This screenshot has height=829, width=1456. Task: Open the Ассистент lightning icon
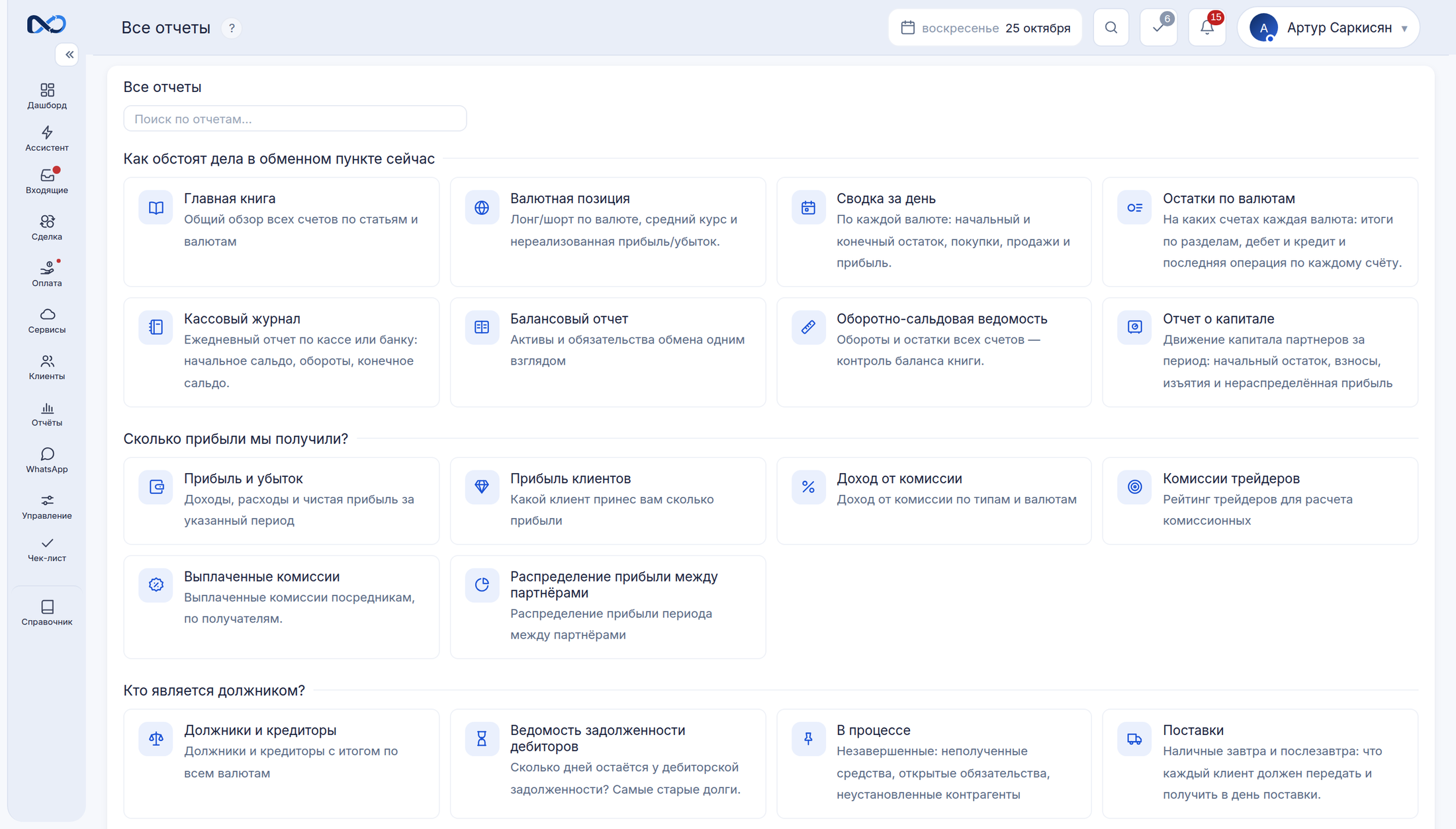click(x=47, y=138)
